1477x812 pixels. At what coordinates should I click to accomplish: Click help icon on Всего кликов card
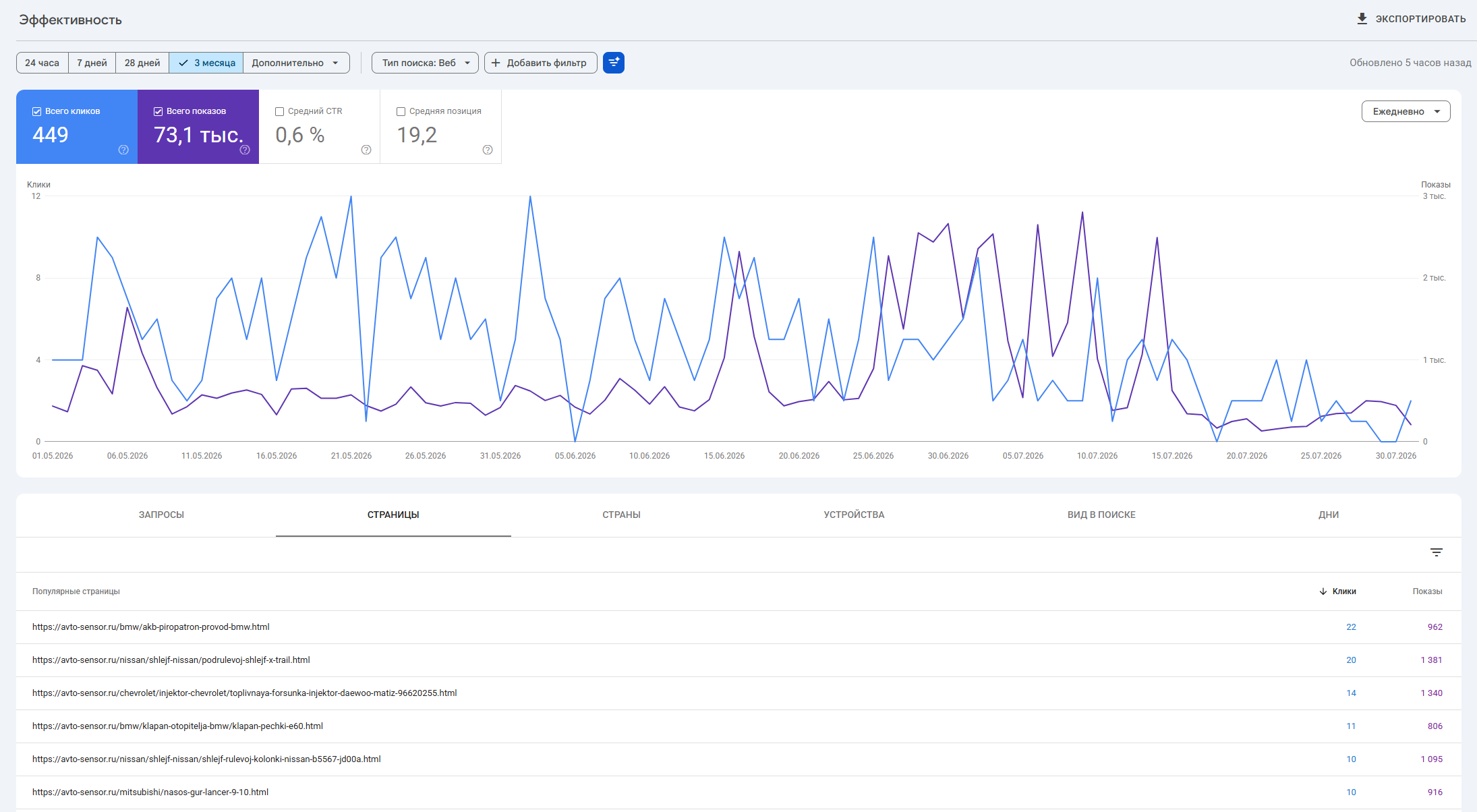tap(123, 150)
